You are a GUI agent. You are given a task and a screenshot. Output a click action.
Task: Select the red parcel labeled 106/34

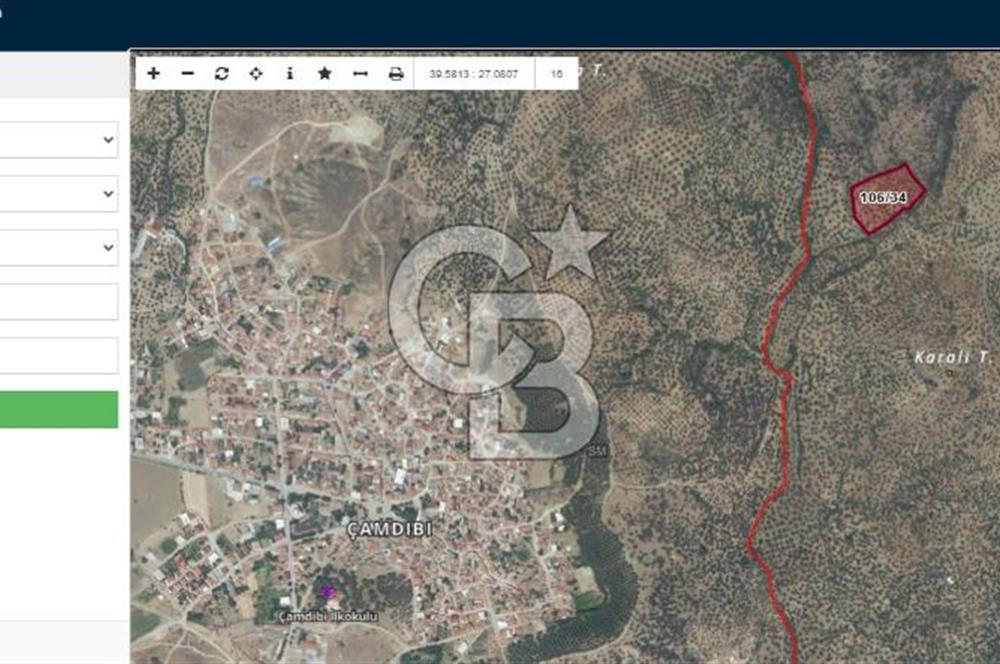coord(884,198)
